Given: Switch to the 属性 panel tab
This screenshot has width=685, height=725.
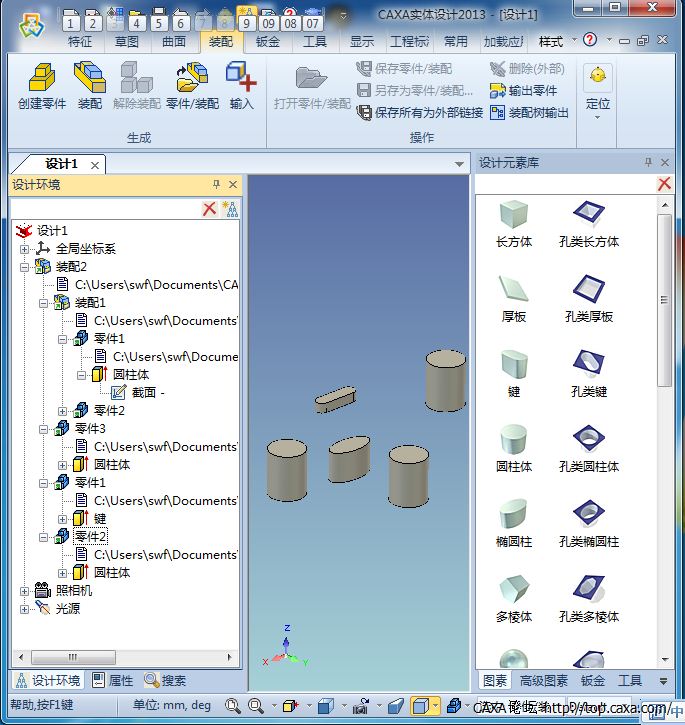Looking at the screenshot, I should click(x=112, y=680).
